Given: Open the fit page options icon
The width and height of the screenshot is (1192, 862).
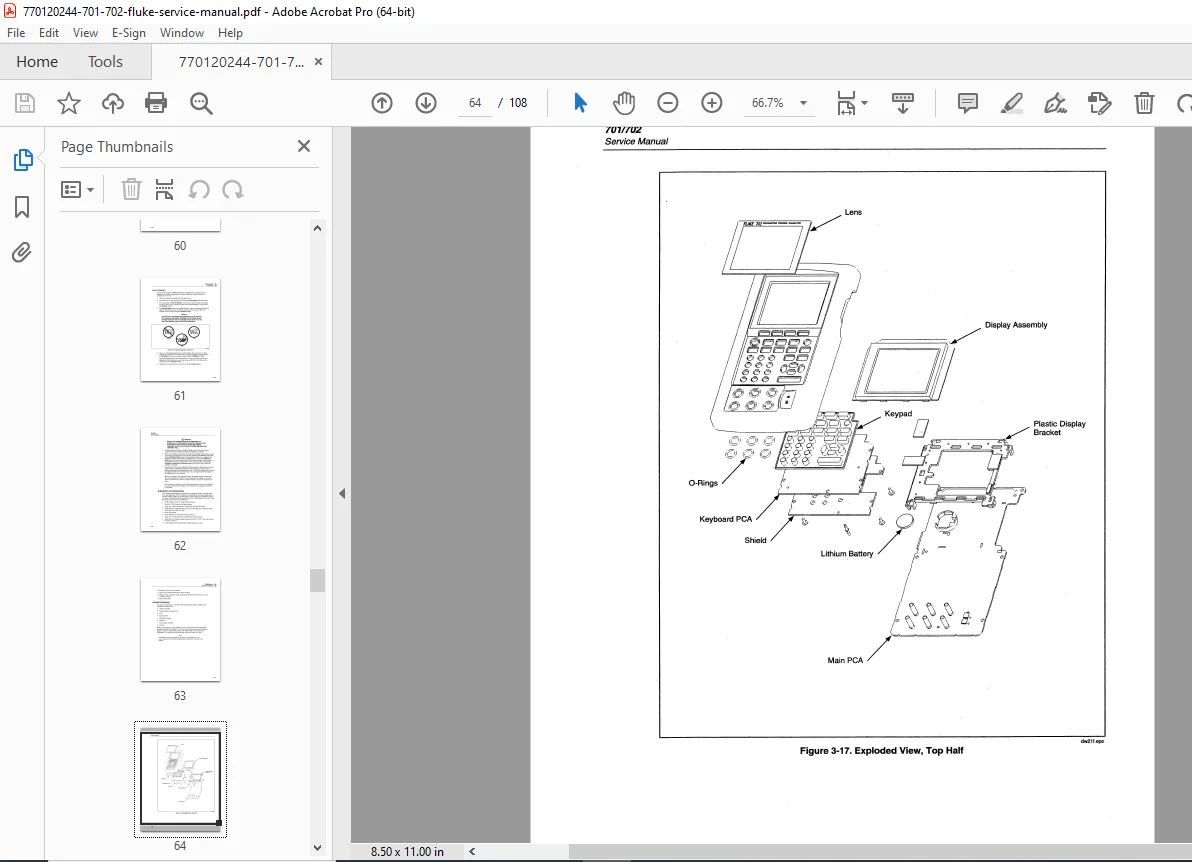Looking at the screenshot, I should click(x=851, y=103).
